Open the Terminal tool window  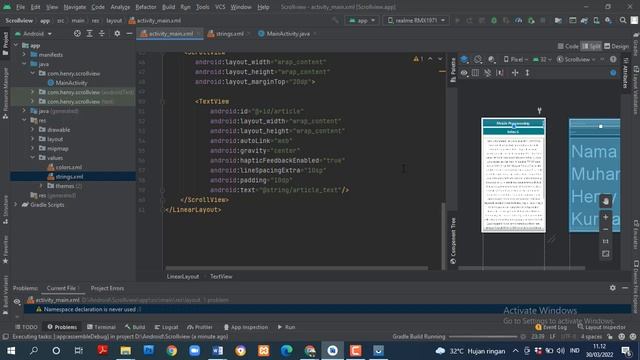click(x=101, y=327)
